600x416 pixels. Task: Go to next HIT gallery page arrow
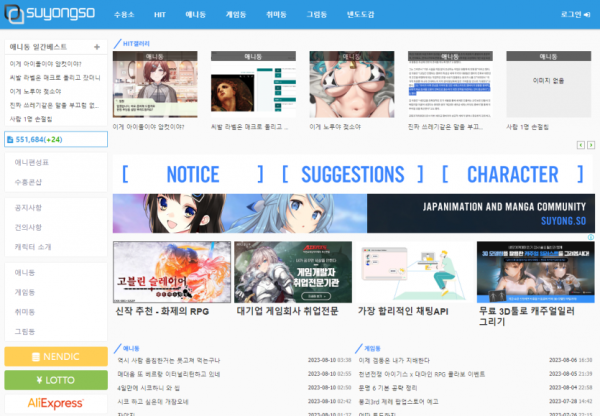click(x=590, y=146)
